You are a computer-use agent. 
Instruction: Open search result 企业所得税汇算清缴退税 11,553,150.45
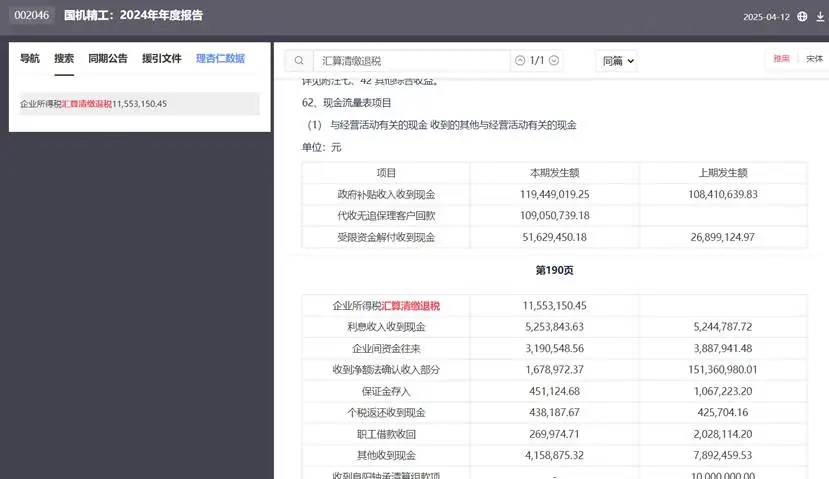[x=140, y=104]
